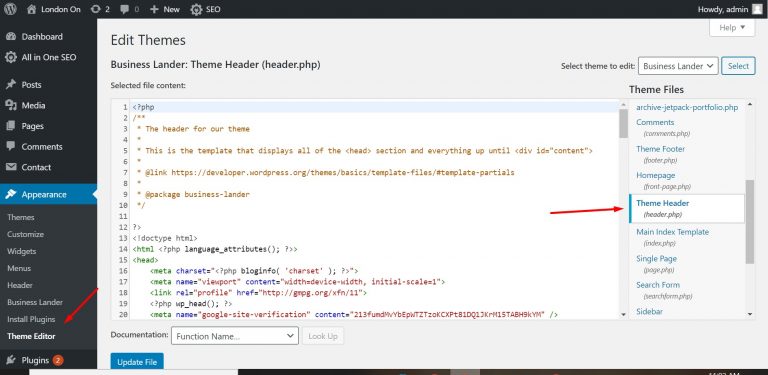Select the Theme Header file
This screenshot has width=768, height=375.
coord(686,209)
